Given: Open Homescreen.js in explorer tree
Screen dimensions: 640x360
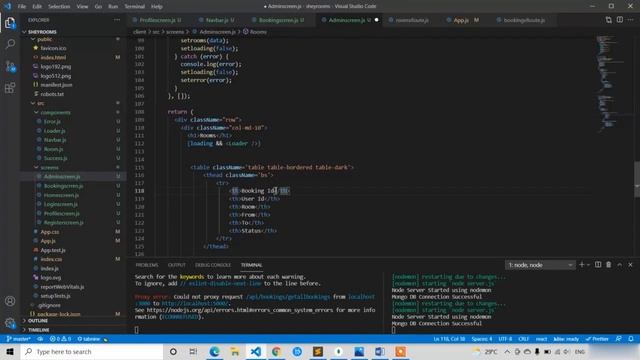Looking at the screenshot, I should [x=61, y=195].
